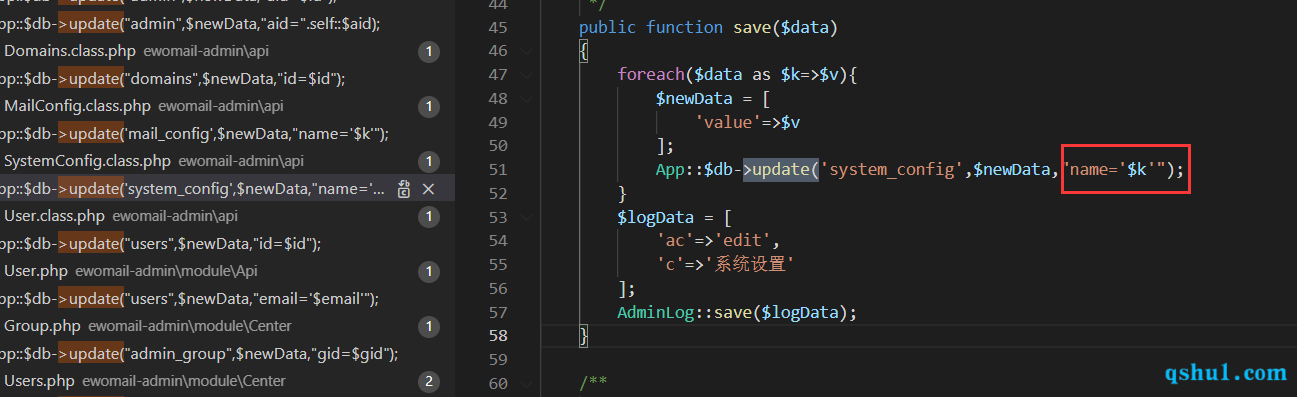Collapse the $newData array fold at line 48
The height and width of the screenshot is (397, 1297).
pos(526,98)
